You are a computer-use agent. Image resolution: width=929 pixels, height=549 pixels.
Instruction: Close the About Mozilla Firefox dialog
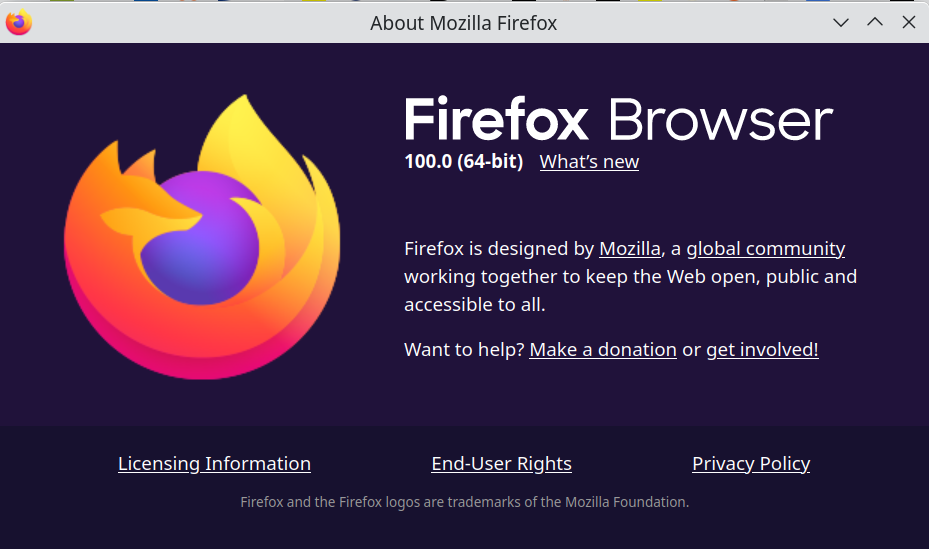coord(909,23)
